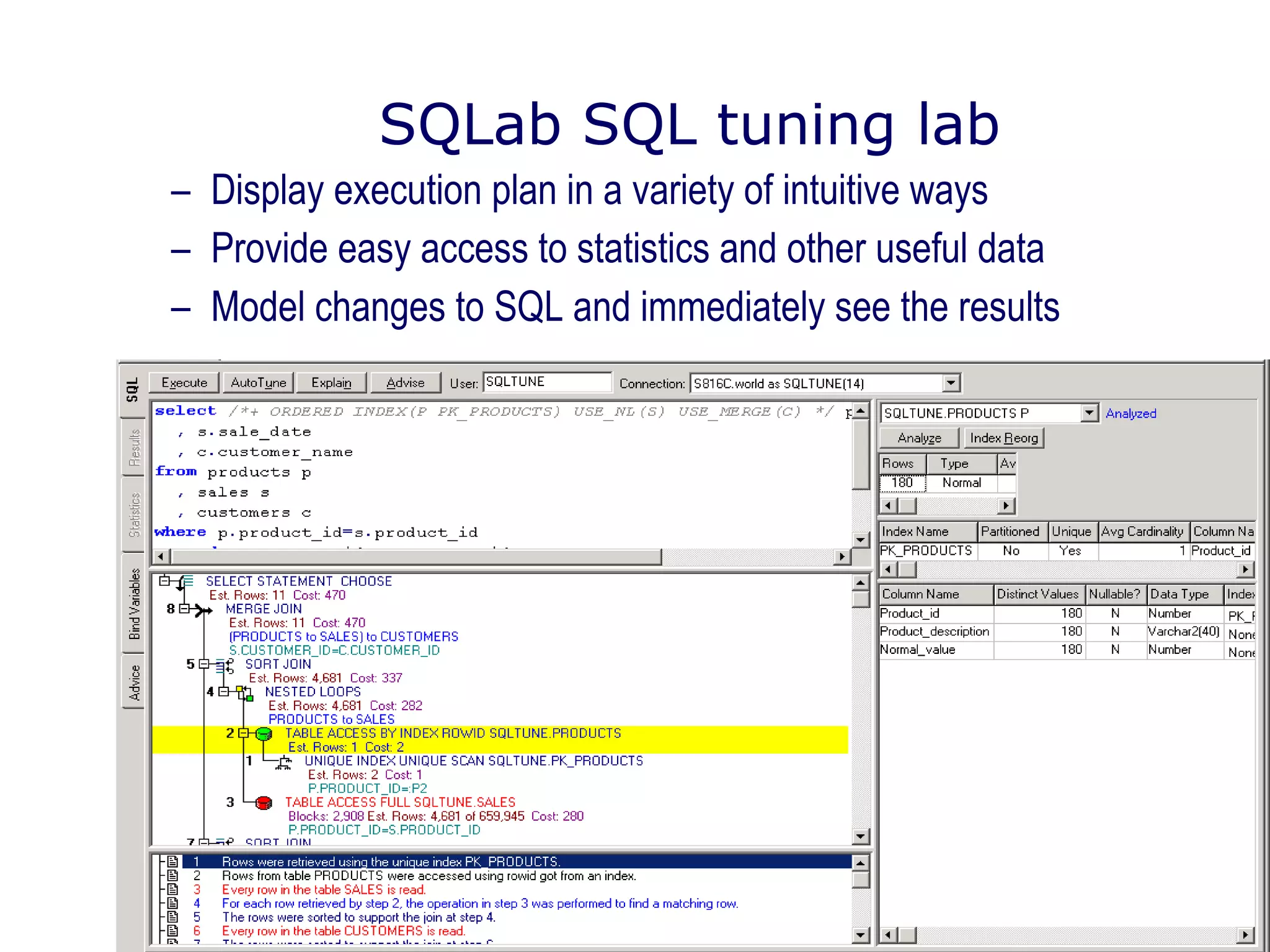The height and width of the screenshot is (952, 1270).
Task: Open the SQL side tab
Action: point(132,389)
